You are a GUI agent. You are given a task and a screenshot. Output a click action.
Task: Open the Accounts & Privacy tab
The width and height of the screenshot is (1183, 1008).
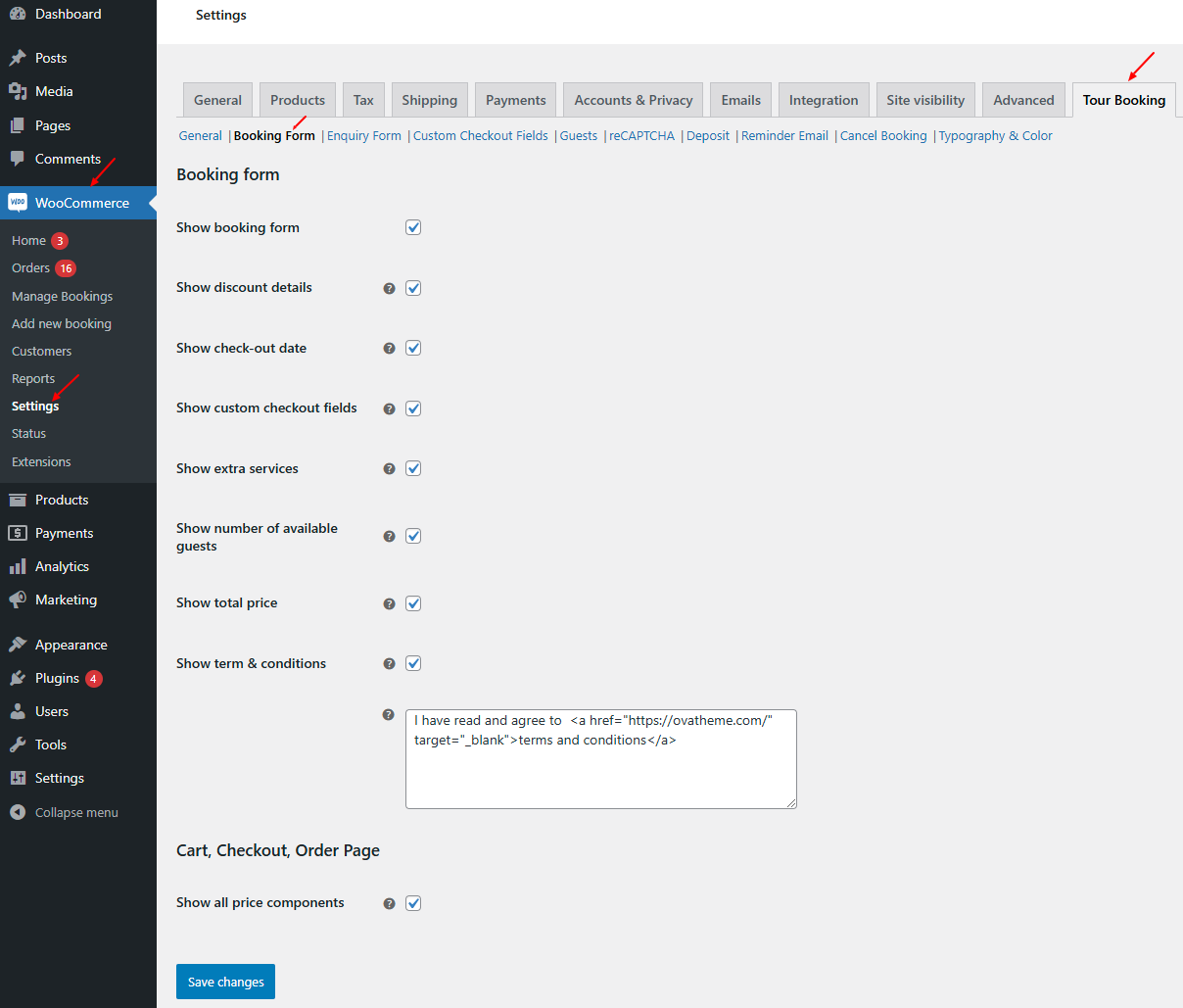[634, 100]
